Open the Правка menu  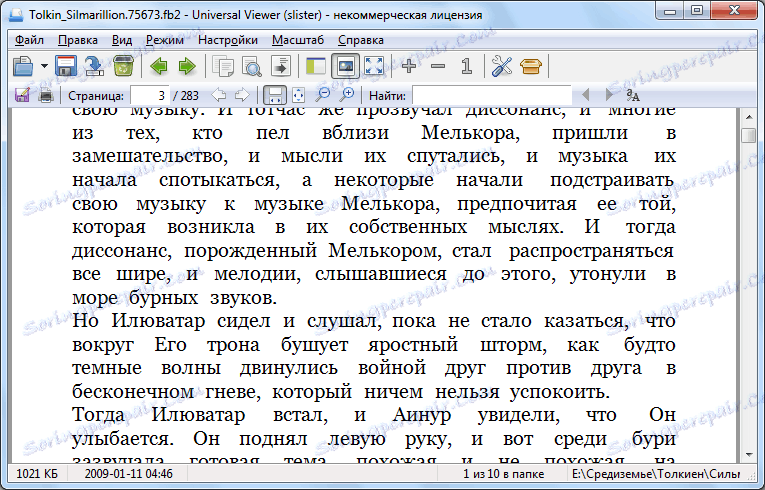[78, 40]
